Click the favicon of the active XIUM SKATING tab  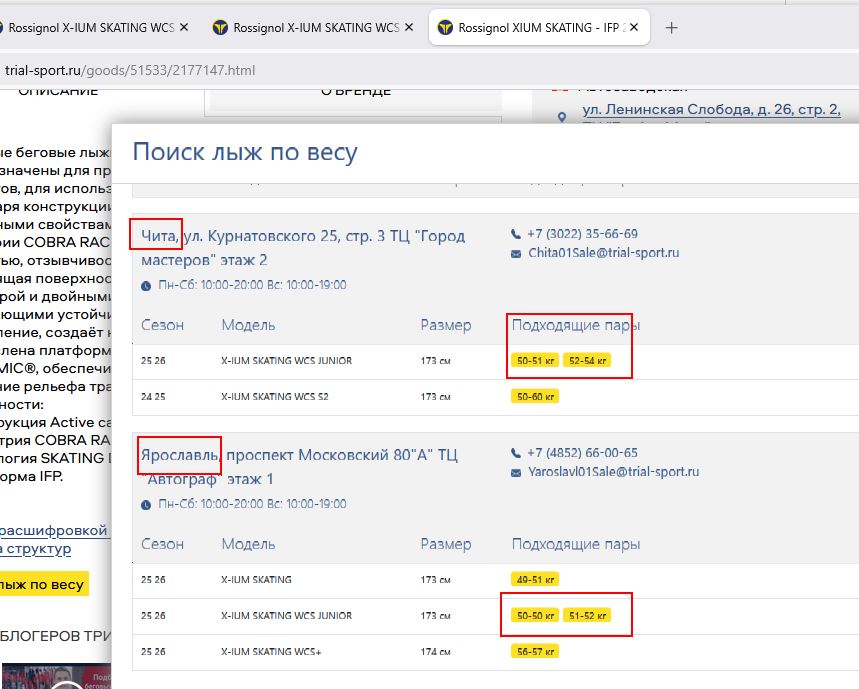[445, 27]
